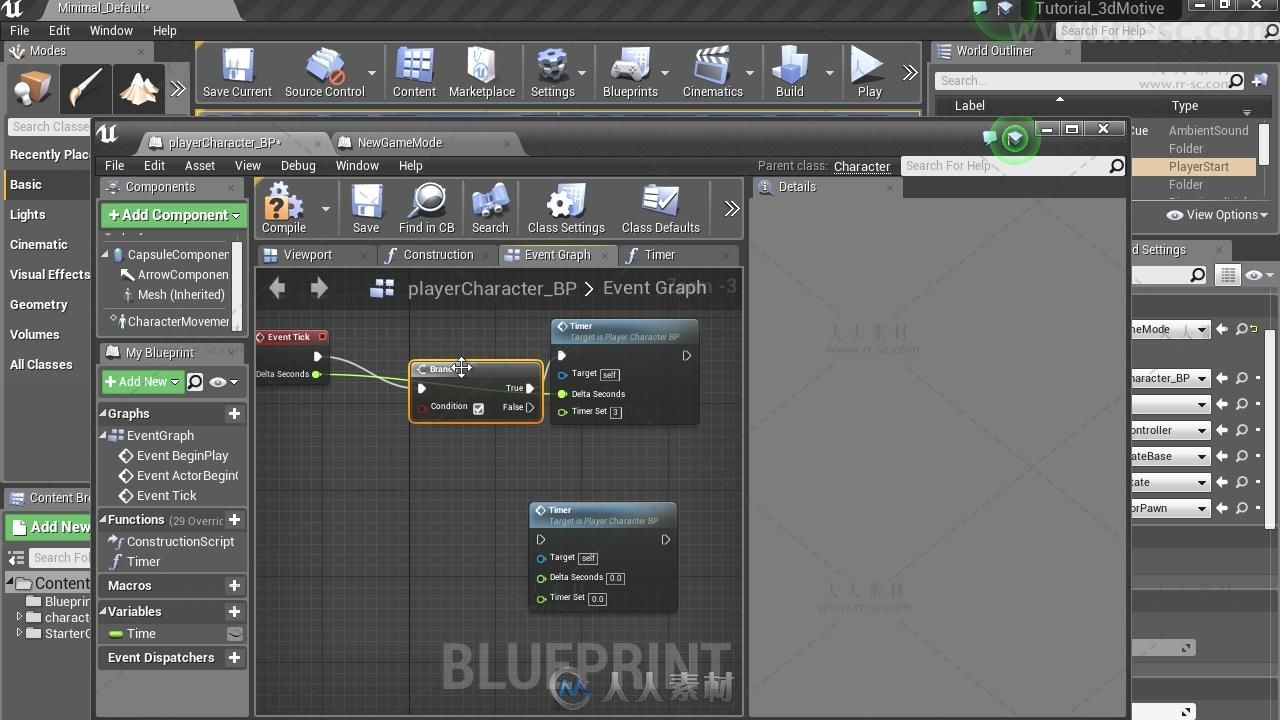Viewport: 1280px width, 720px height.
Task: Click the Timer Set value field showing 3
Action: [615, 412]
